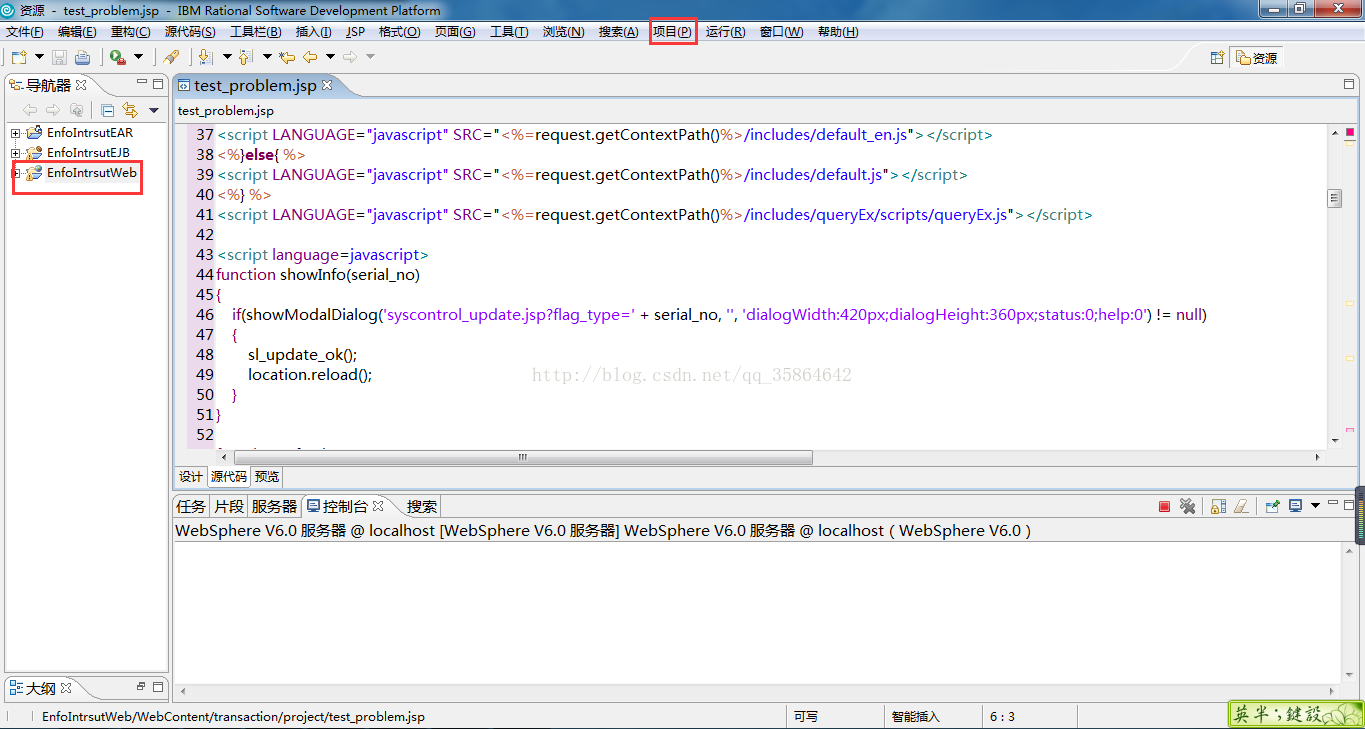
Task: Expand the EnfoIntrsutWeb project node
Action: [x=16, y=173]
